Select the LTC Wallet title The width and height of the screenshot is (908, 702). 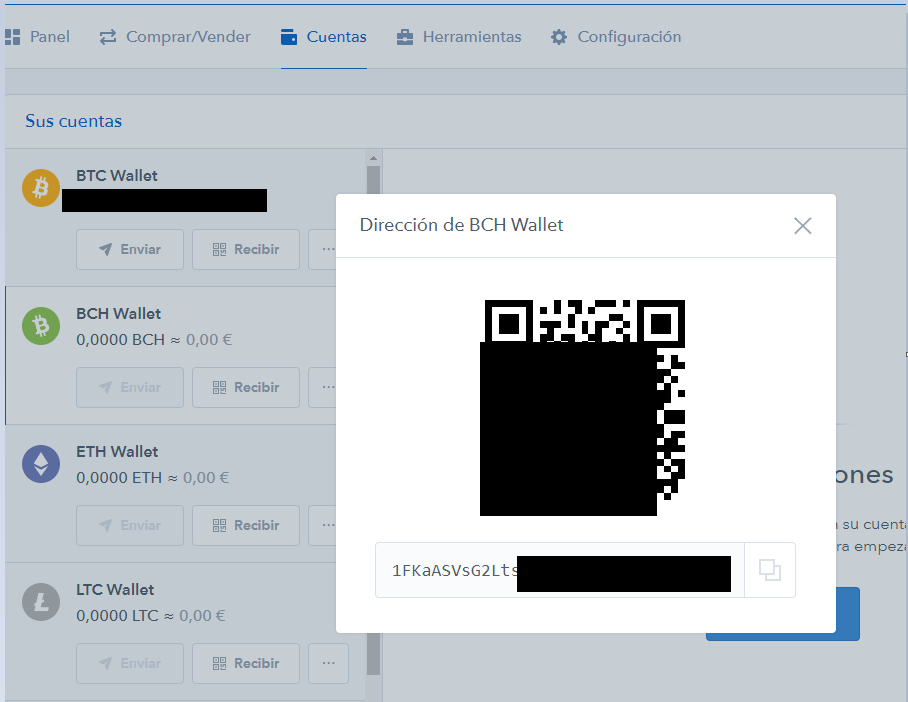(x=115, y=590)
